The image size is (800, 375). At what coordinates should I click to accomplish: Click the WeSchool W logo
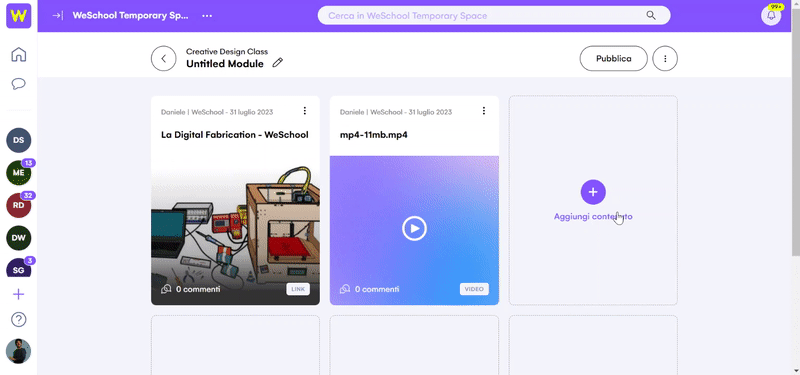18,16
